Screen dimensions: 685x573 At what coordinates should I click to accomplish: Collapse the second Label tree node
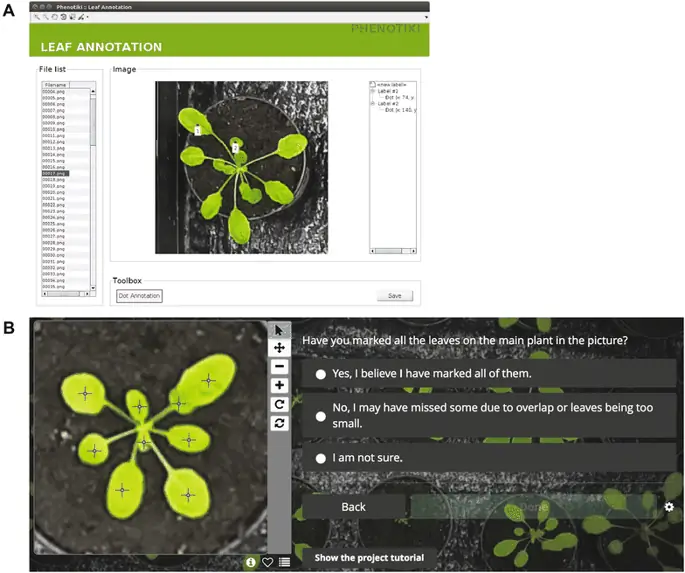click(x=373, y=103)
